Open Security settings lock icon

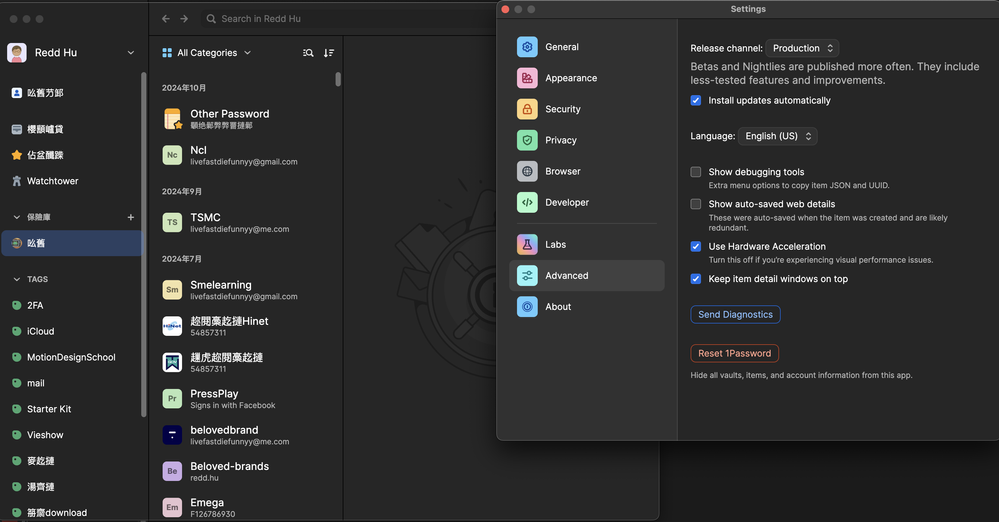(527, 109)
